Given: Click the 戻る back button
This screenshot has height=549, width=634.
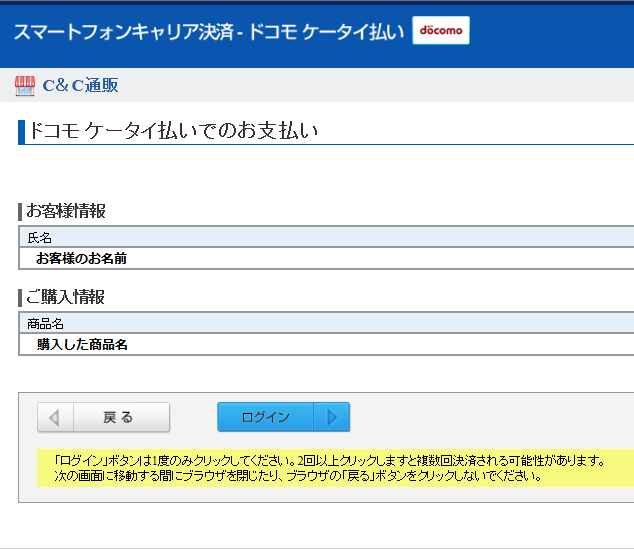Looking at the screenshot, I should point(104,417).
